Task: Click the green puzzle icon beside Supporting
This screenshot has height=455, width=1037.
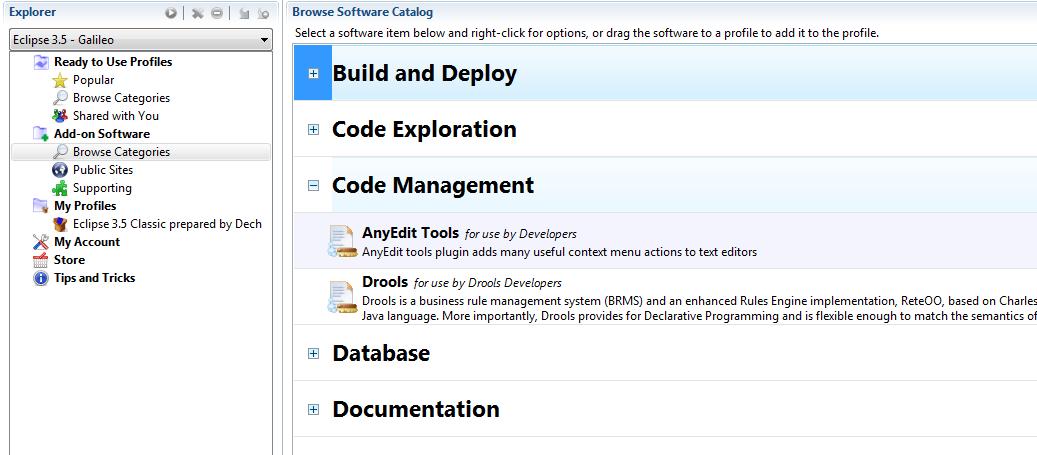Action: [60, 188]
